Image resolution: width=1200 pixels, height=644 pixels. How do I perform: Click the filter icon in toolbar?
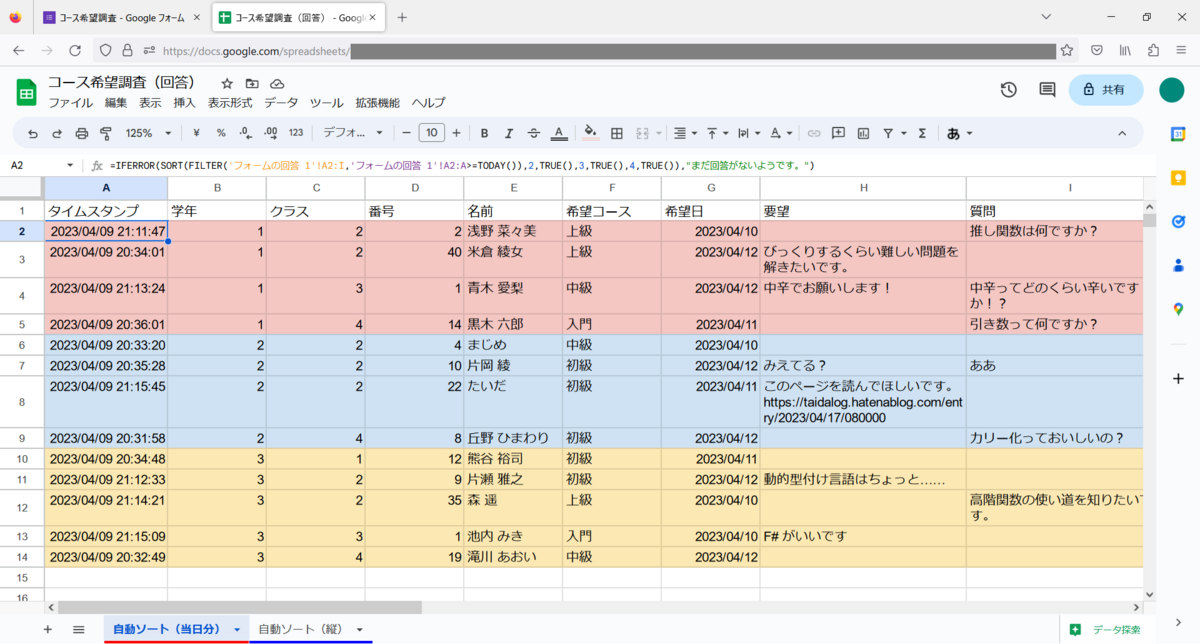pyautogui.click(x=888, y=133)
